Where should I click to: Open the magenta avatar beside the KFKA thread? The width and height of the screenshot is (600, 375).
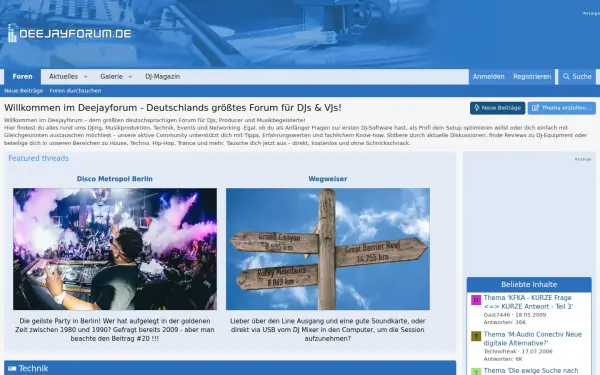476,300
